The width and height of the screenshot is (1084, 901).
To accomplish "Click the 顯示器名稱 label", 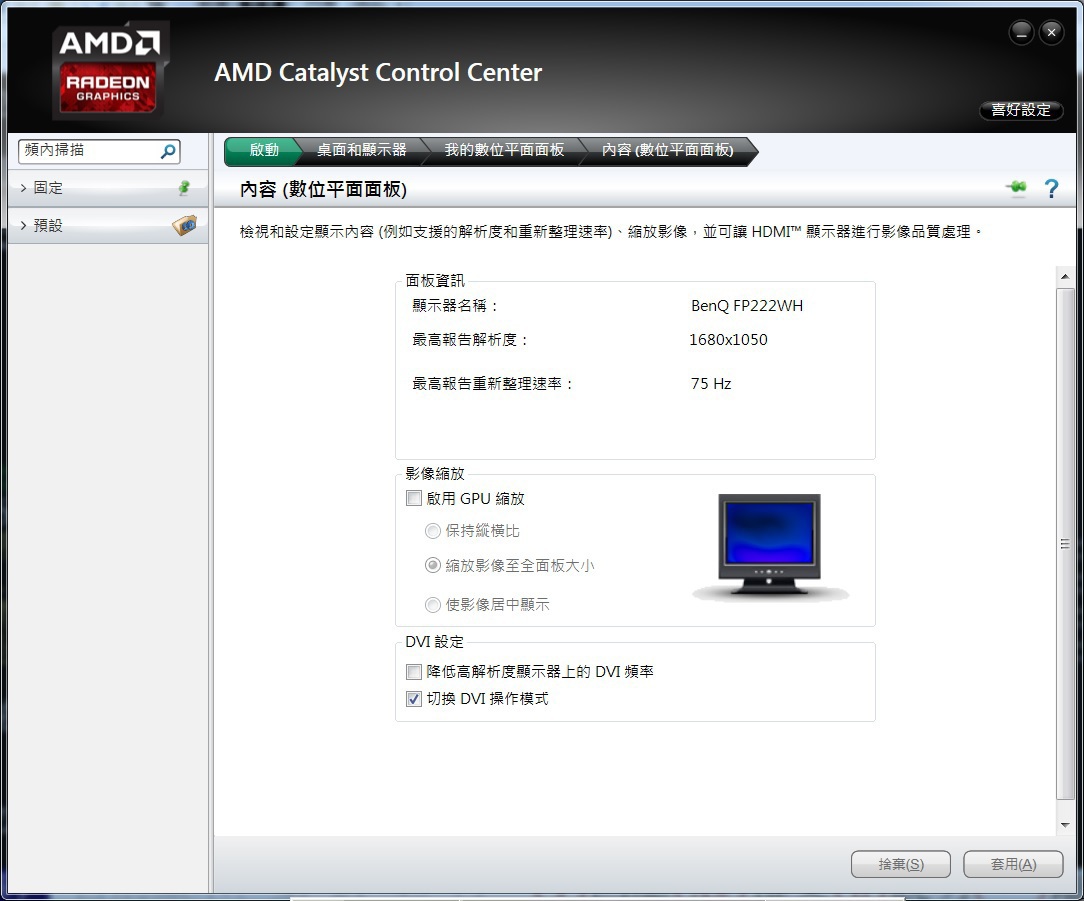I will pyautogui.click(x=455, y=306).
